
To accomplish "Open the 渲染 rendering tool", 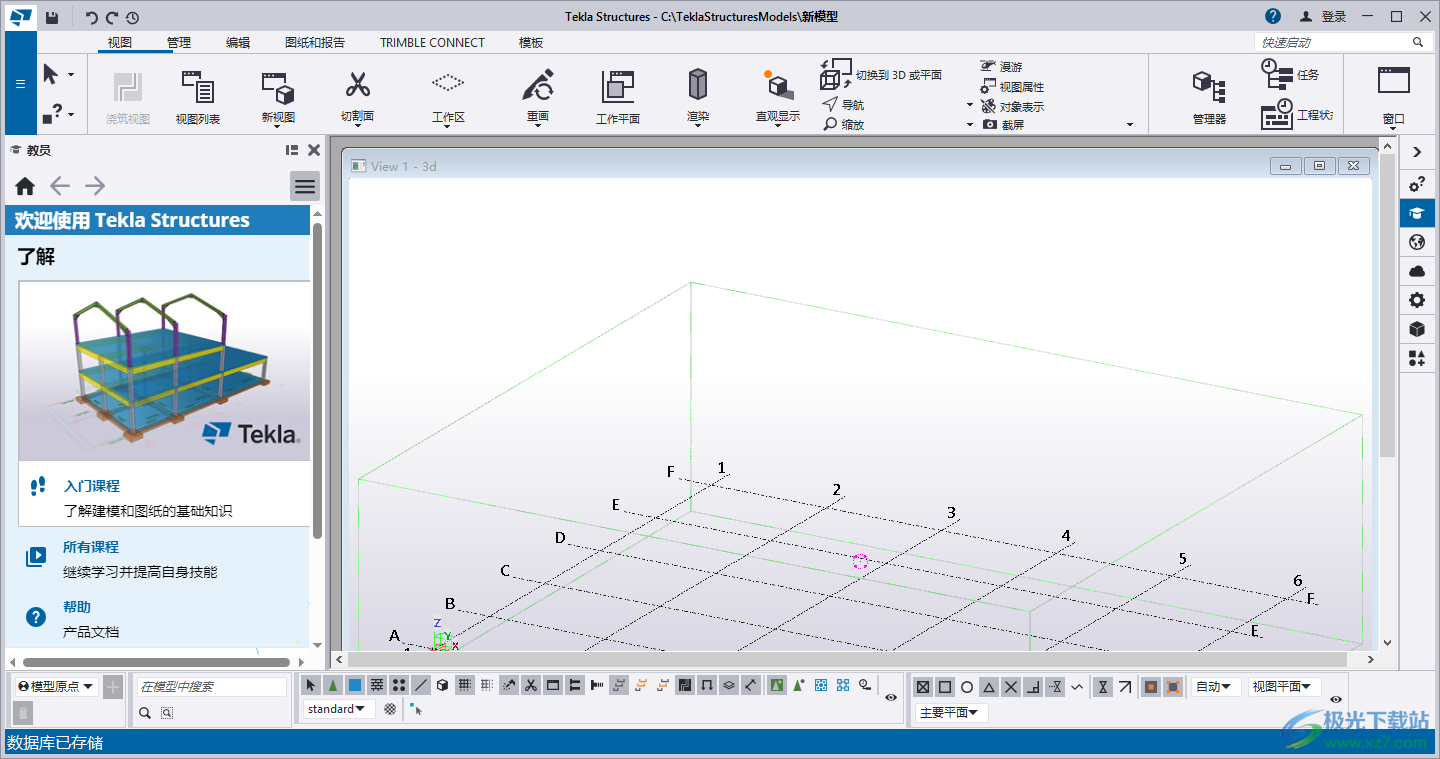I will (x=697, y=95).
